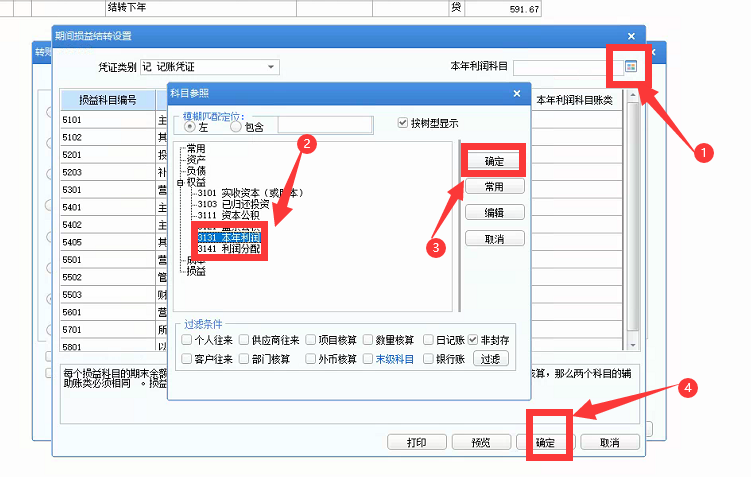Image resolution: width=751 pixels, height=477 pixels.
Task: Select account 3141 利润分配
Action: point(229,249)
